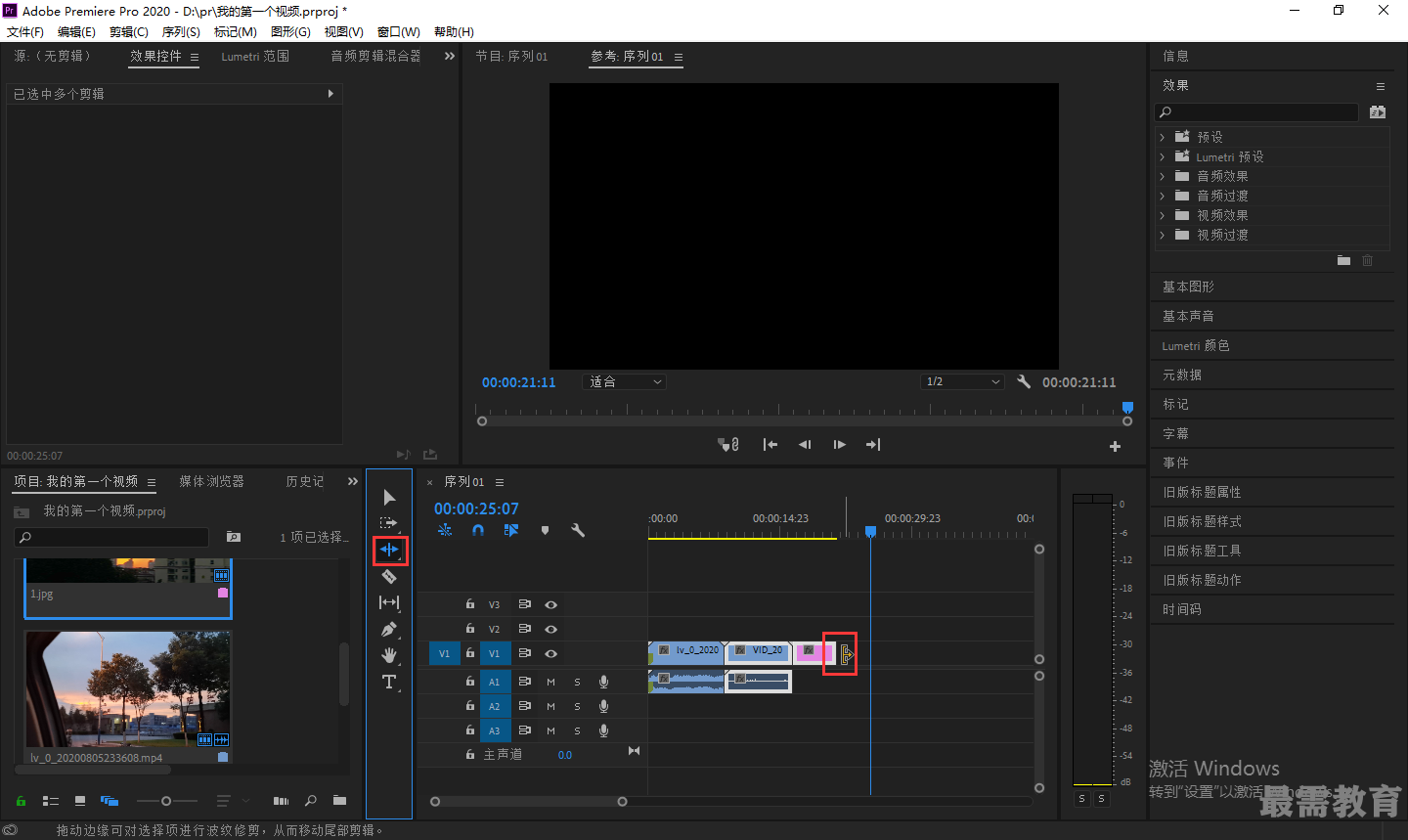Screen dimensions: 1408x840
Task: Solo audio track A2
Action: tap(577, 706)
